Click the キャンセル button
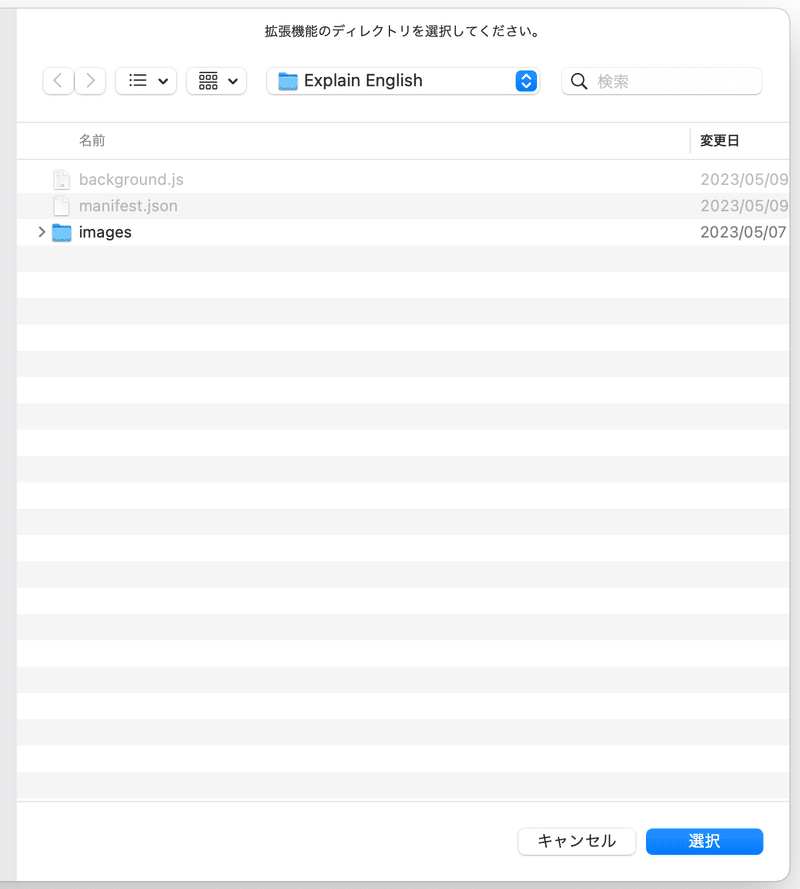Viewport: 800px width, 889px height. coord(577,841)
